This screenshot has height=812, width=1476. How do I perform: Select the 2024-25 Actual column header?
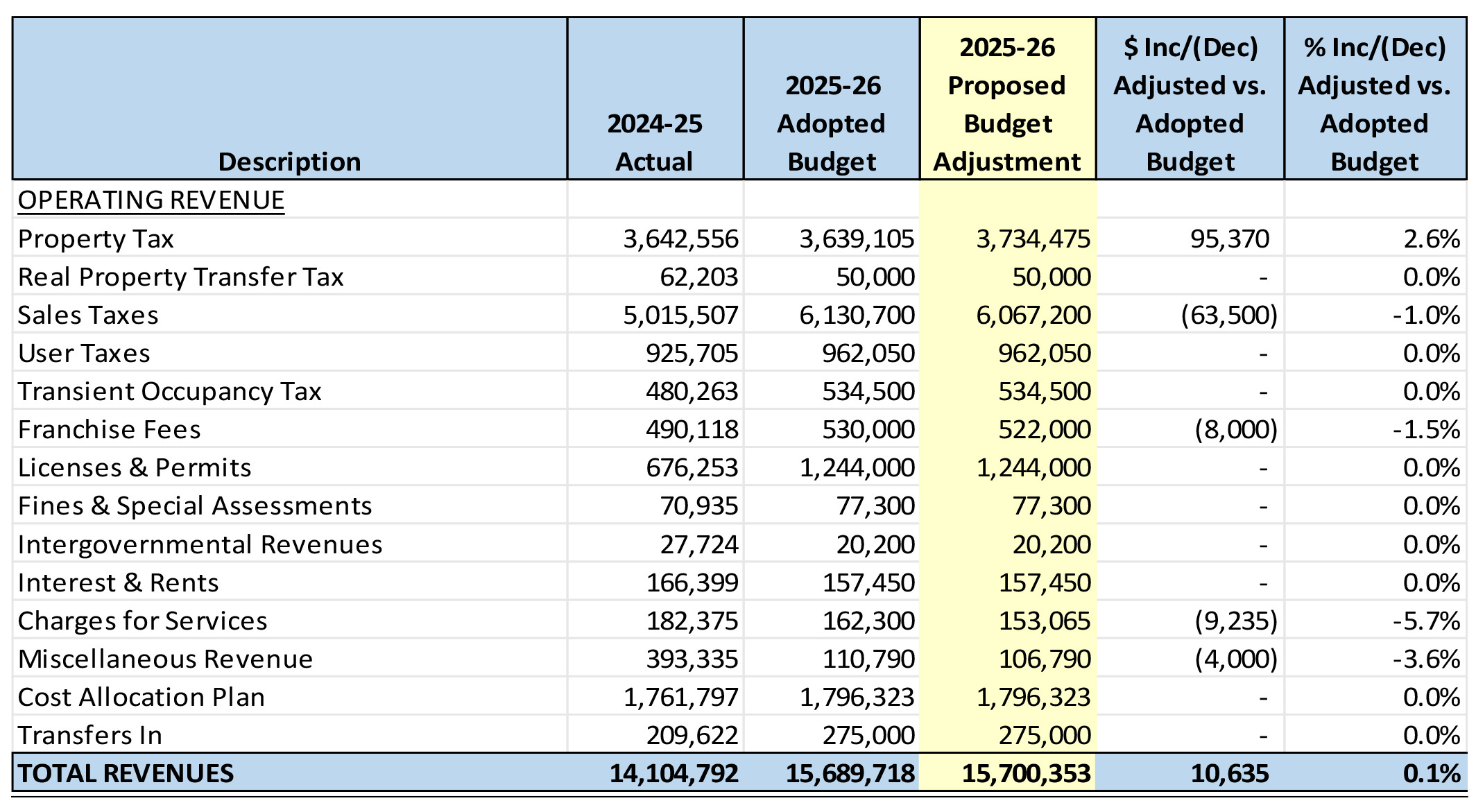[x=655, y=142]
